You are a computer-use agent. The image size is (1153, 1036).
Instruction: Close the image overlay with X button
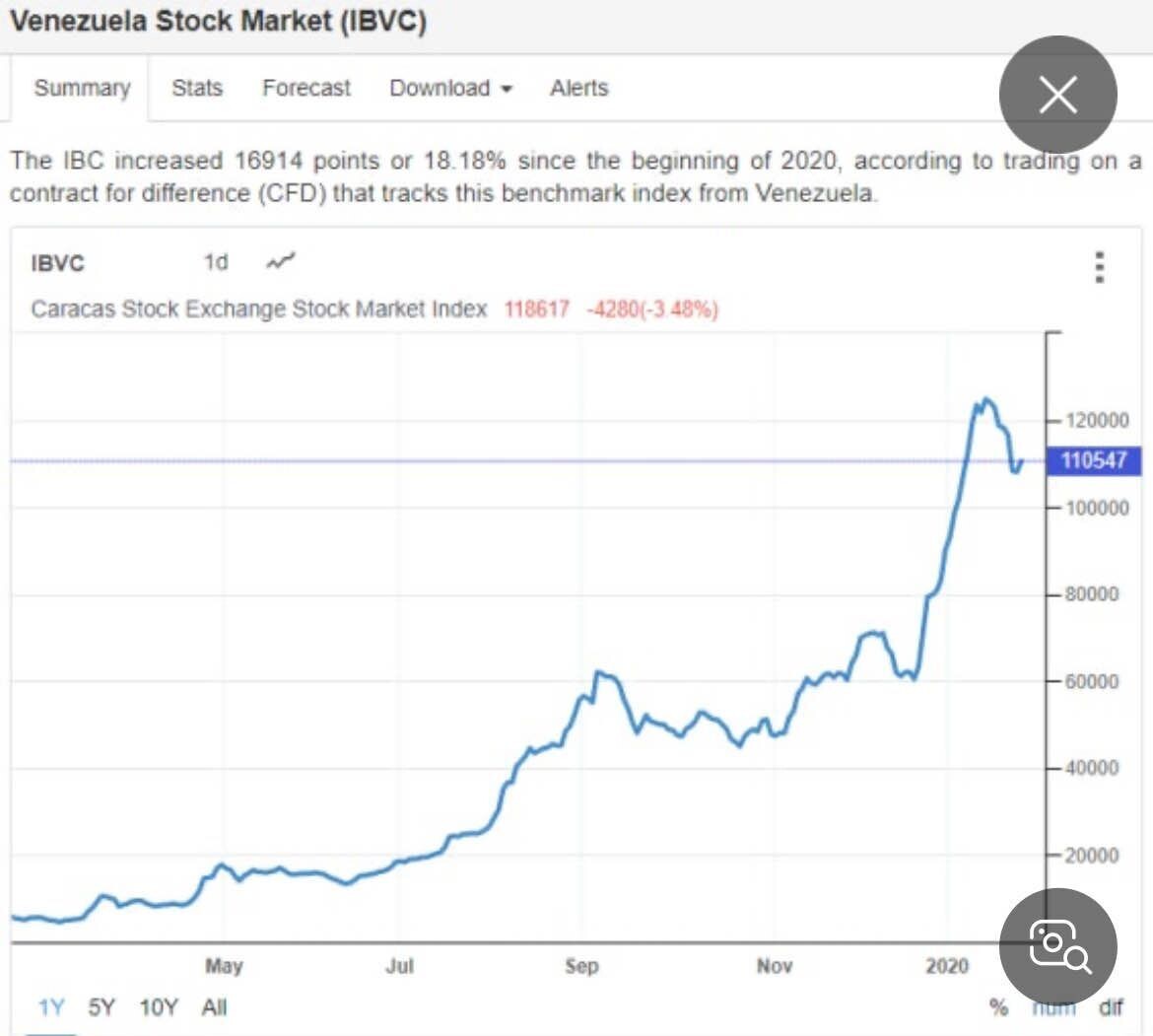(x=1057, y=95)
